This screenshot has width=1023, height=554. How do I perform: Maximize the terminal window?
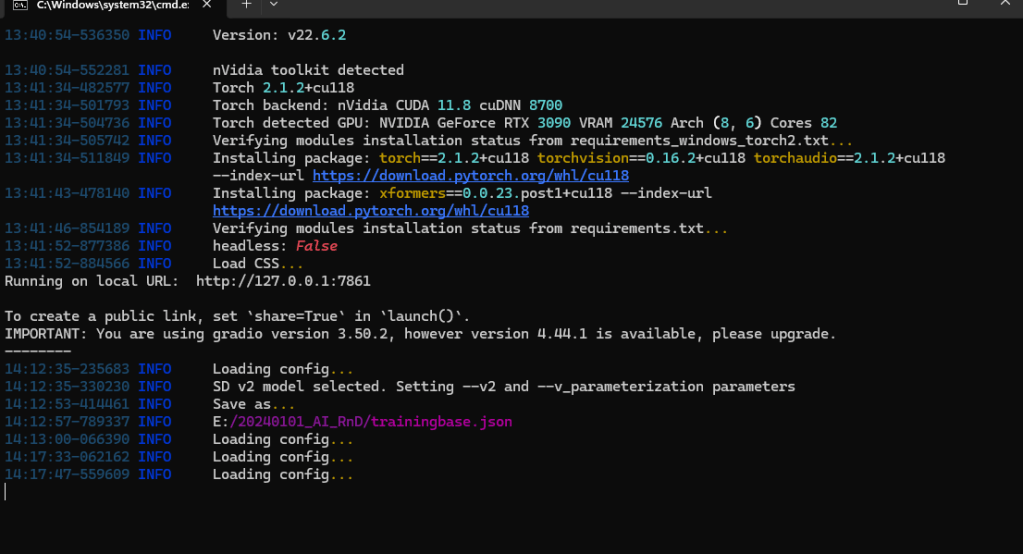click(962, 4)
